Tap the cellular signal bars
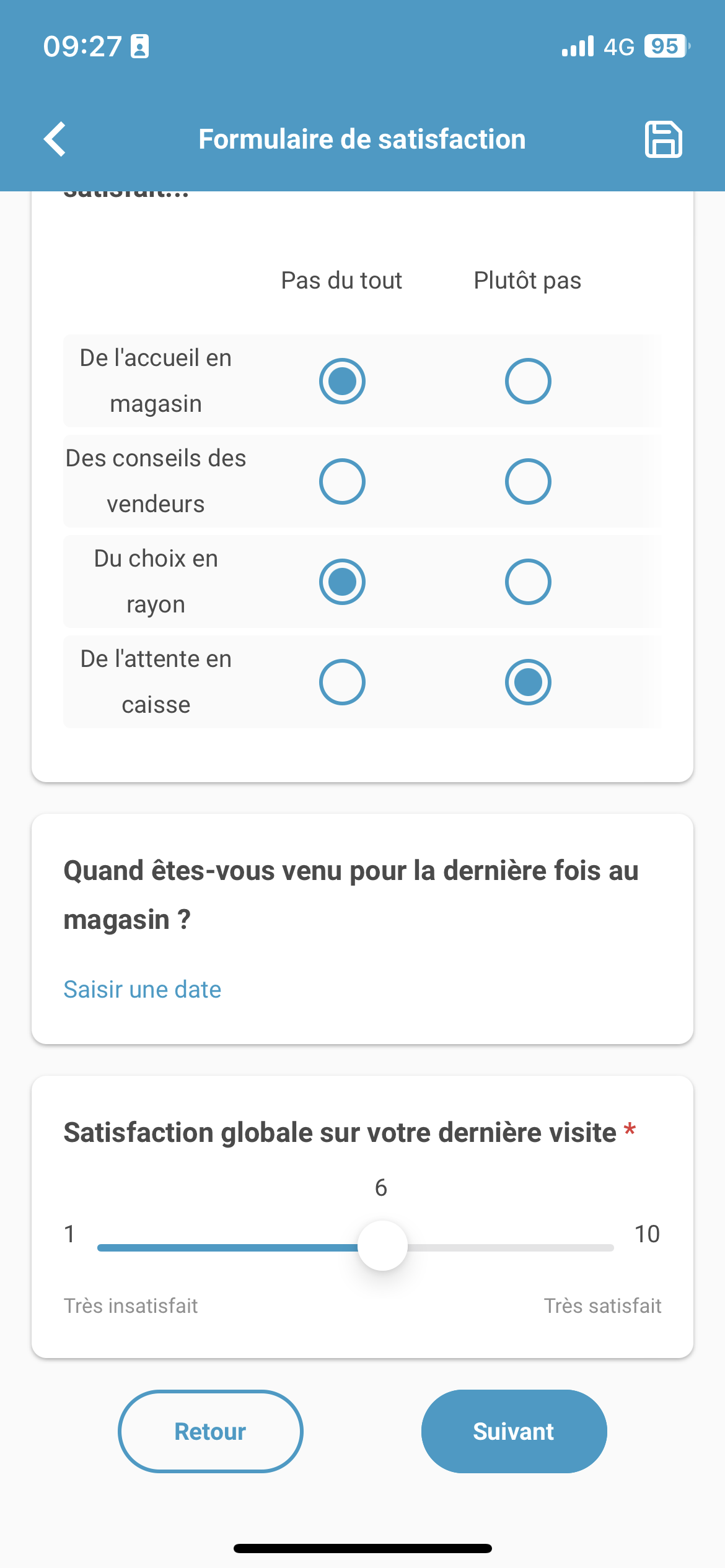 point(578,47)
